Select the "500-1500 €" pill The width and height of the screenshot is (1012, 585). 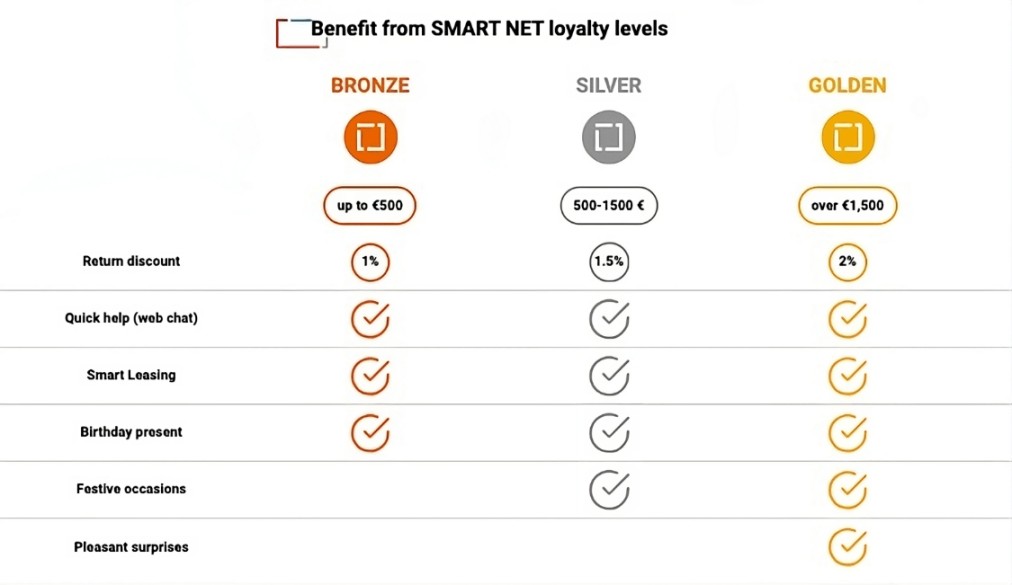coord(608,206)
